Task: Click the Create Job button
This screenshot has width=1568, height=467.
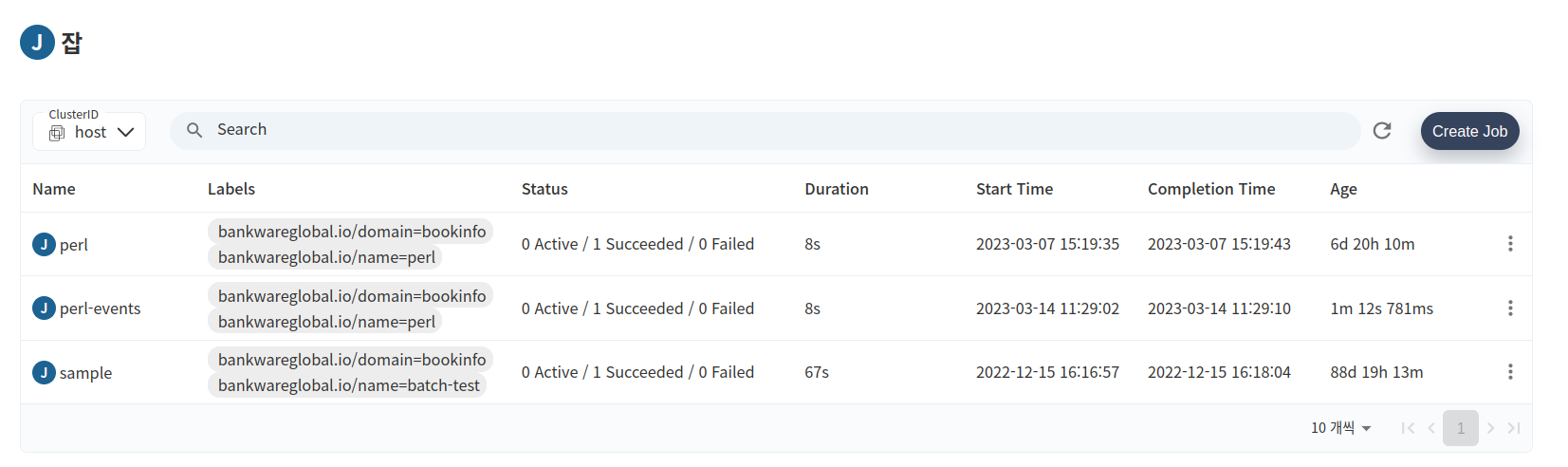Action: click(1469, 131)
